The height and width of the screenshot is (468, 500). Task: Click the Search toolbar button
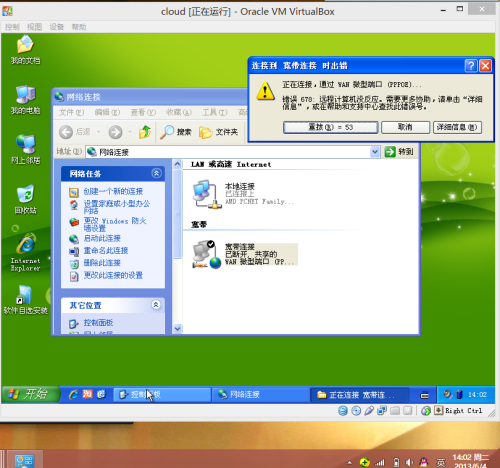coord(176,132)
